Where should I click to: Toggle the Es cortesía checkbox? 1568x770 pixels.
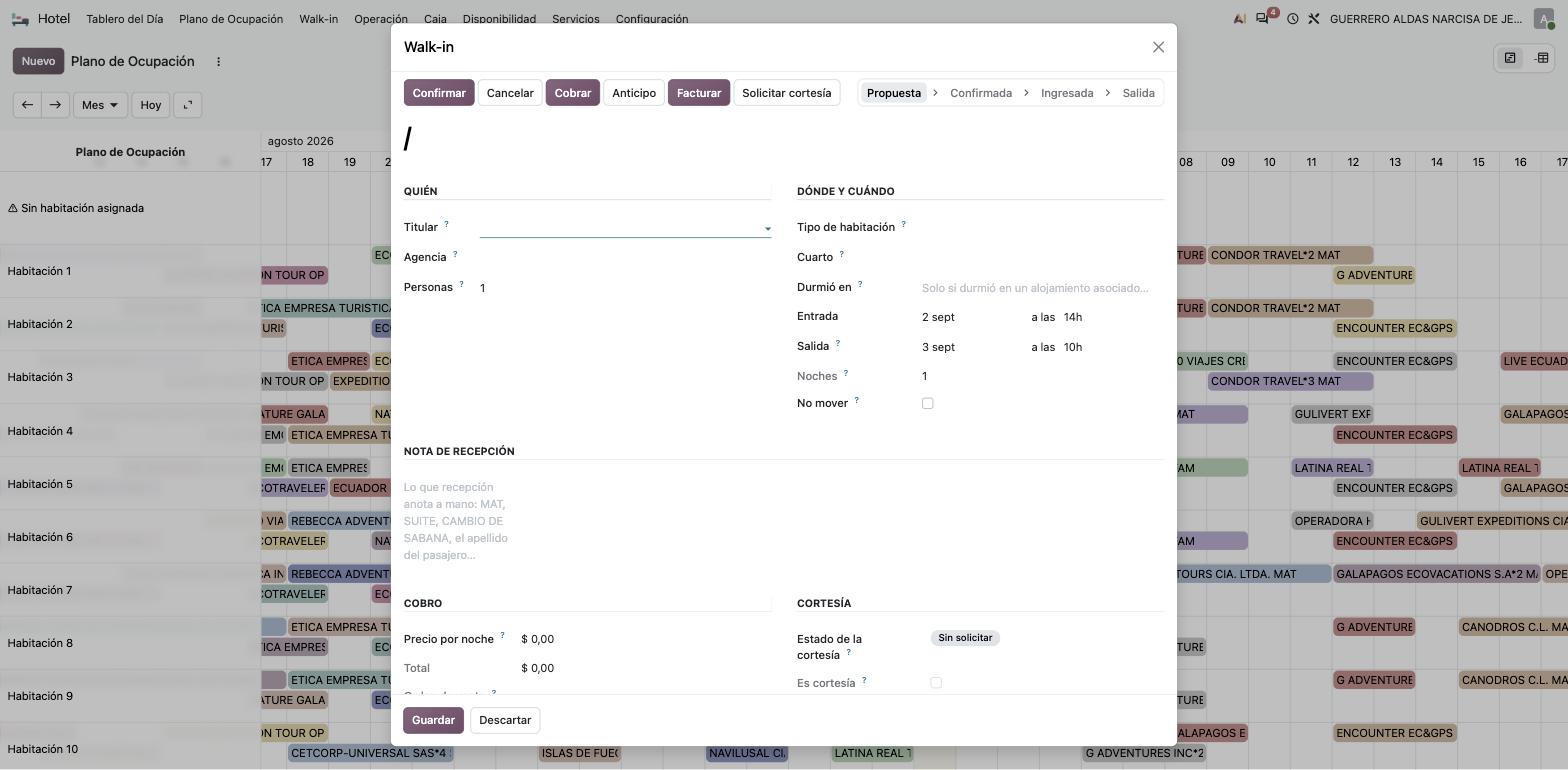pos(936,683)
